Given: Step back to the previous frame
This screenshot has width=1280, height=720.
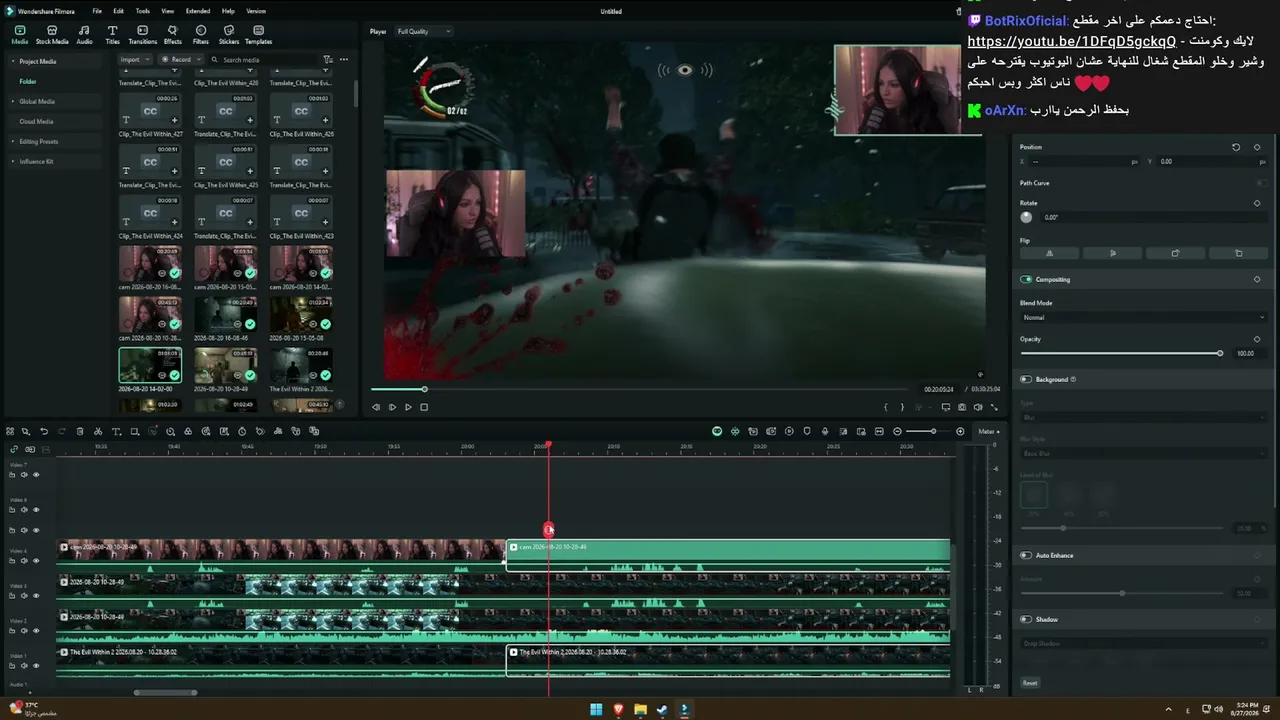Looking at the screenshot, I should (376, 407).
